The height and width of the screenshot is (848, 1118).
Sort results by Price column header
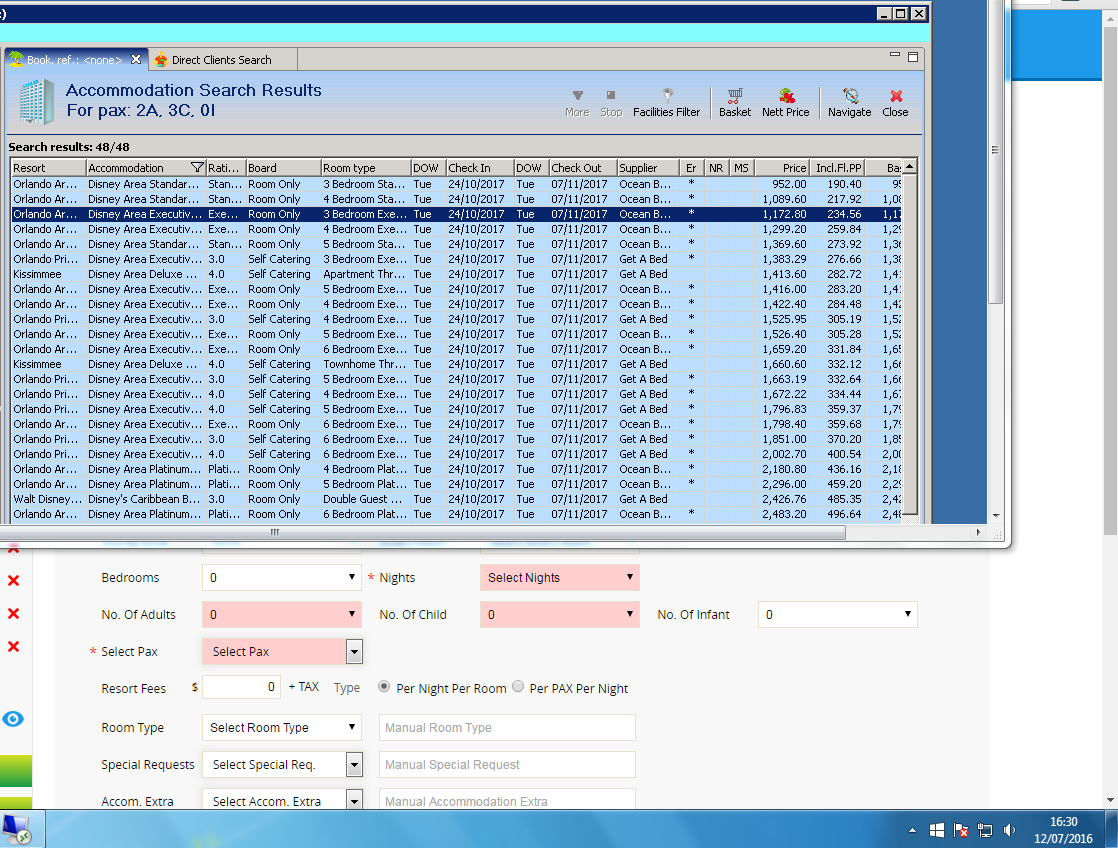782,168
